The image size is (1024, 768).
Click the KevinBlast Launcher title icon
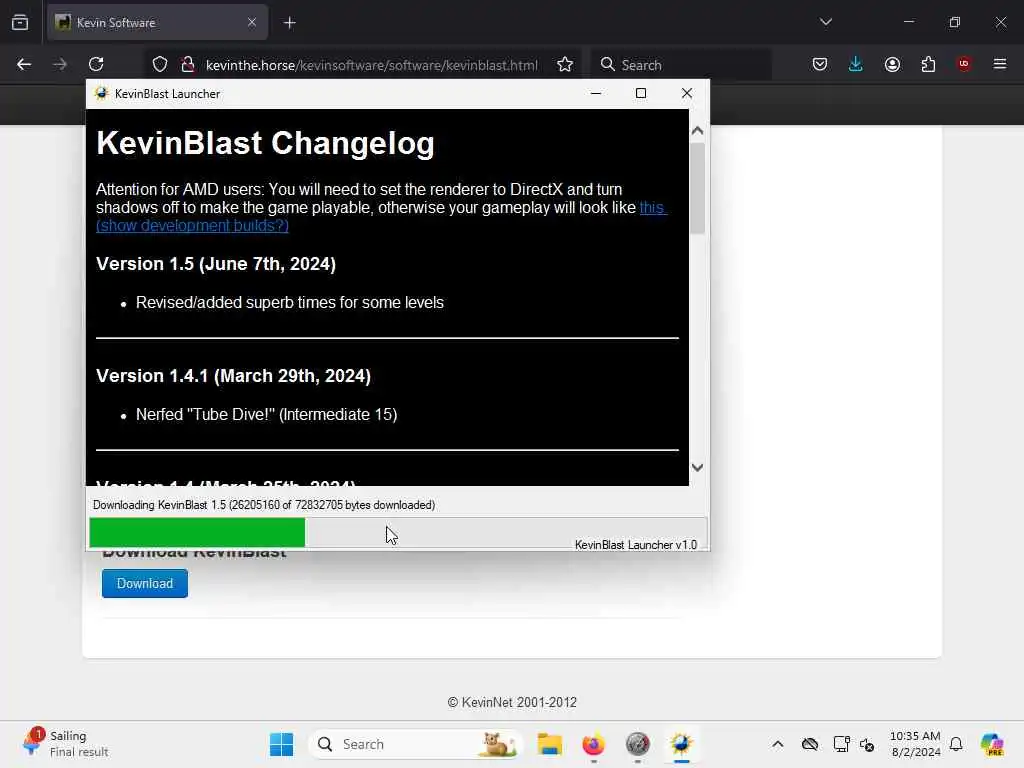pyautogui.click(x=101, y=93)
